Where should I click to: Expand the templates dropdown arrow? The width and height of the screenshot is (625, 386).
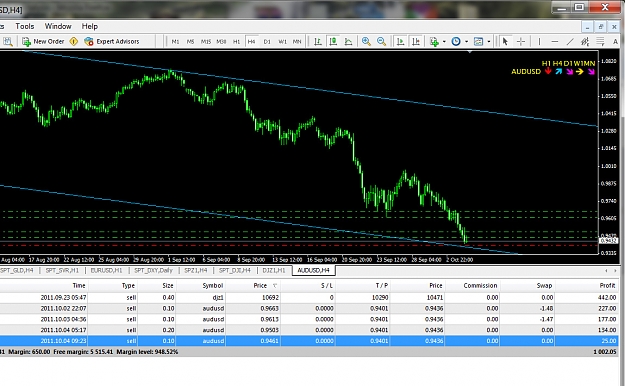pos(489,41)
